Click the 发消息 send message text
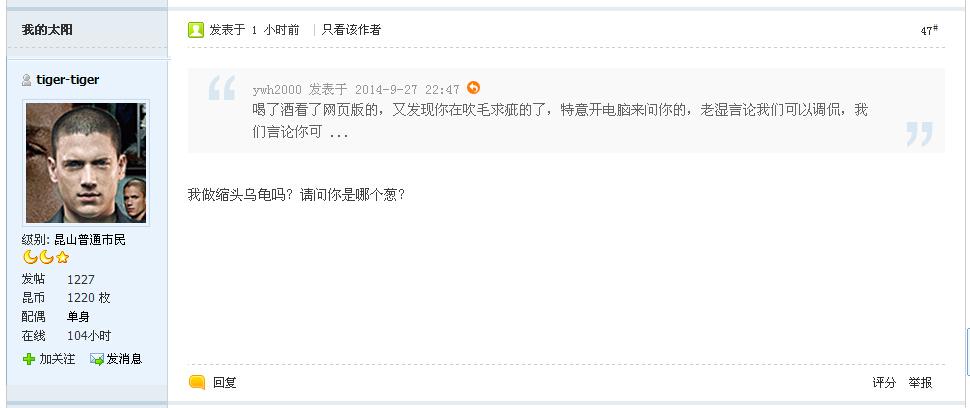Screen dimensions: 970x408 coord(124,359)
